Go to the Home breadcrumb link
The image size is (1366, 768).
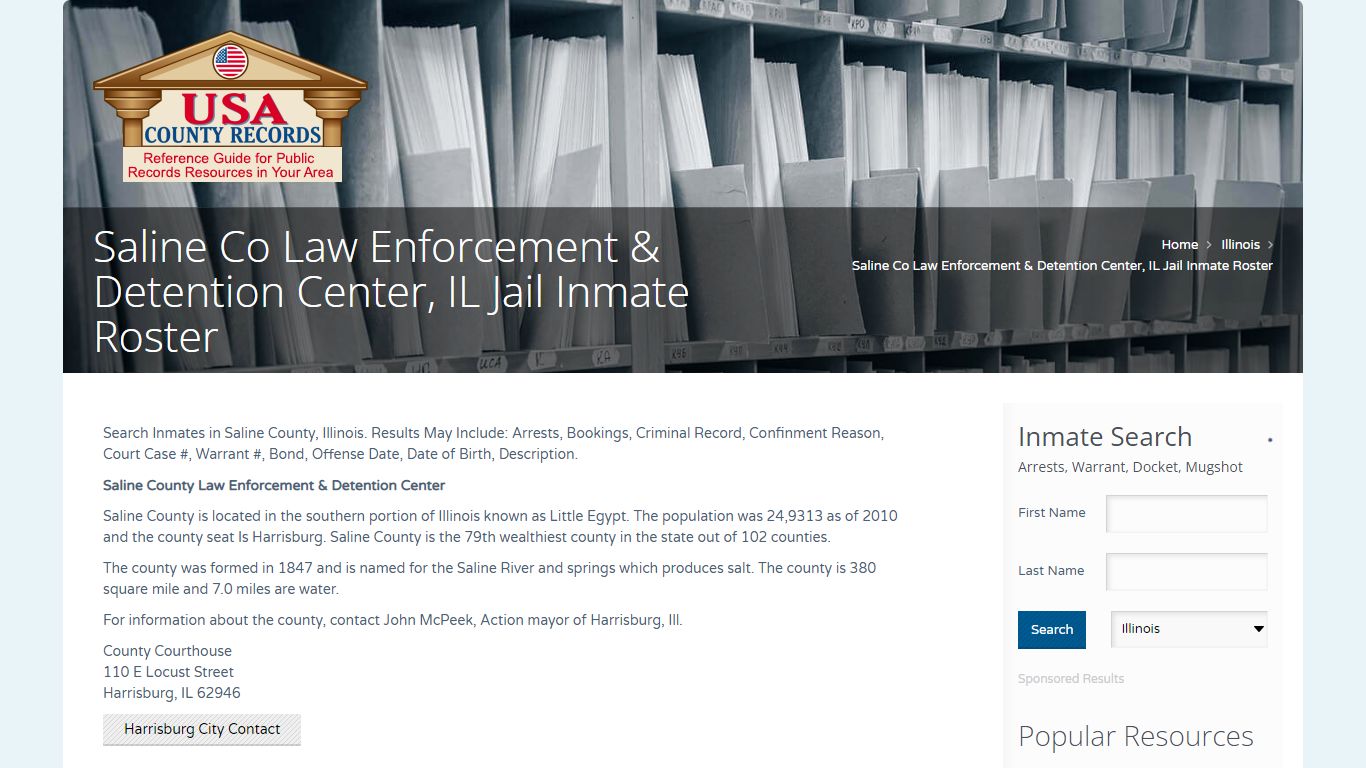pos(1179,245)
